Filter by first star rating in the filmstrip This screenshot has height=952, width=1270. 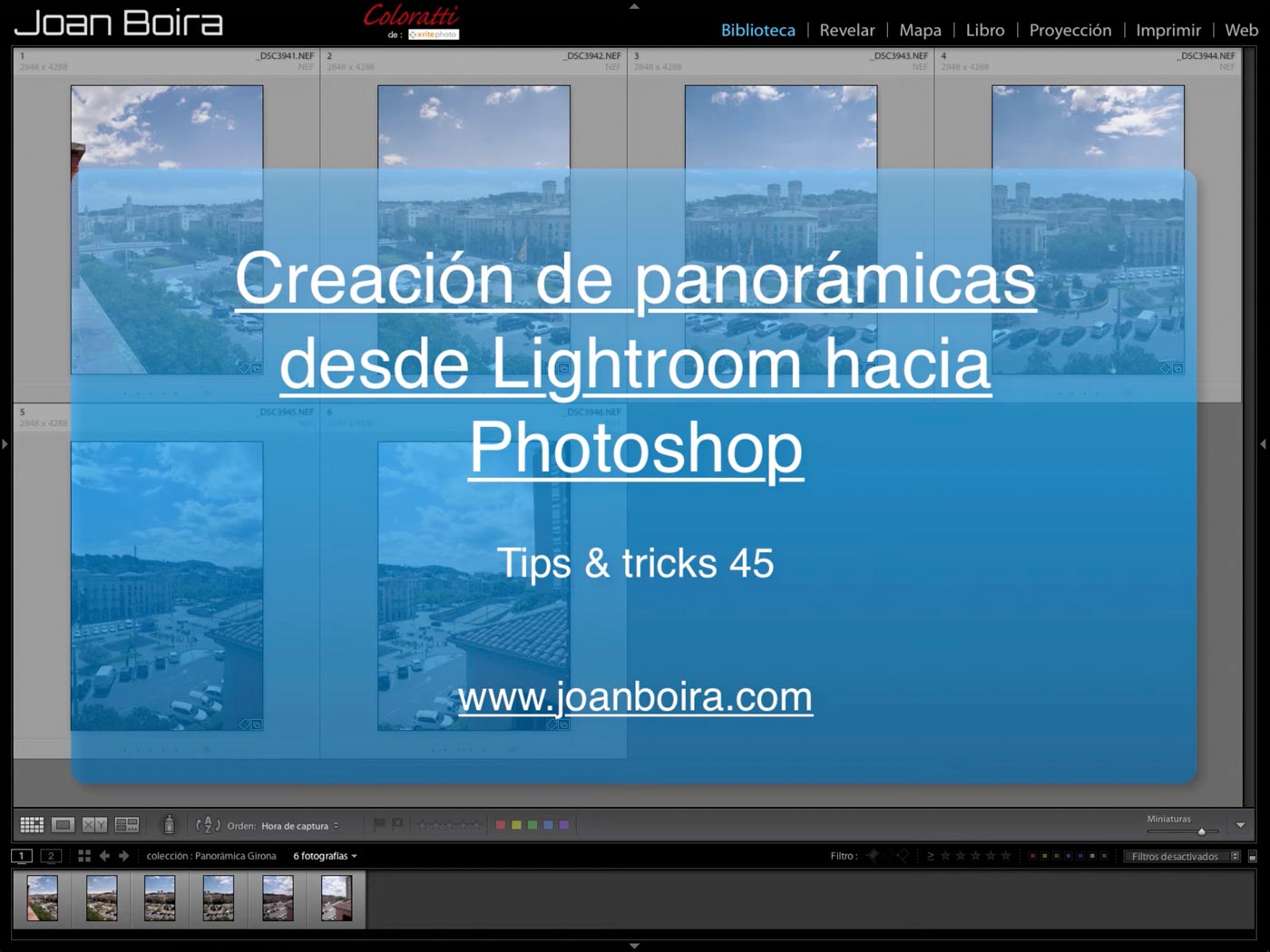click(946, 856)
